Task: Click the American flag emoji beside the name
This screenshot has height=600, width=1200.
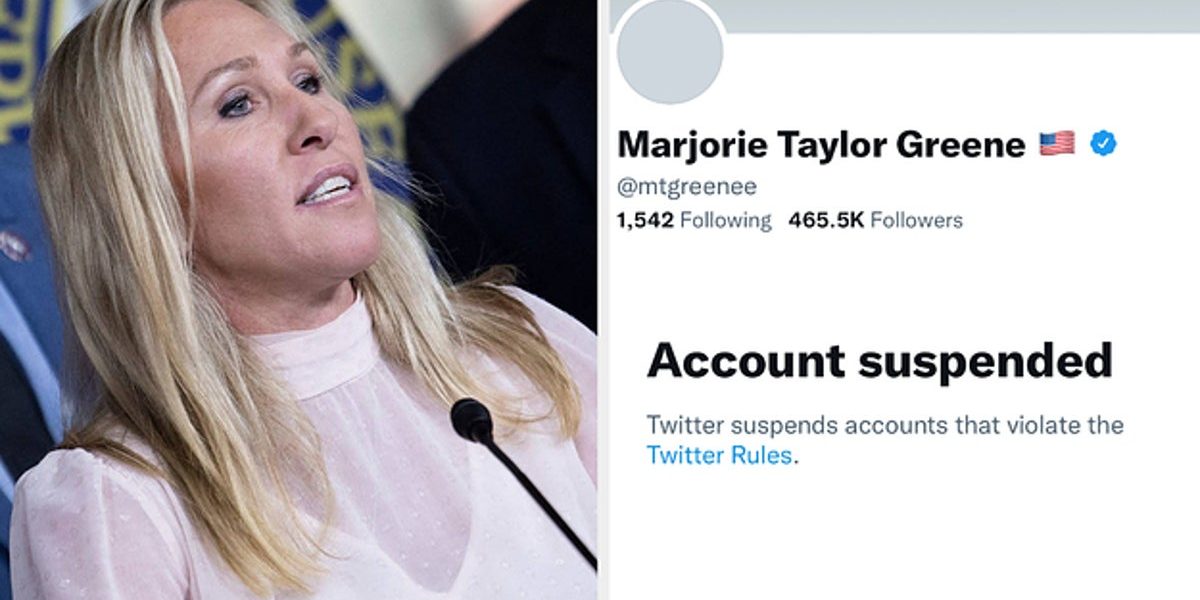Action: (x=1057, y=143)
